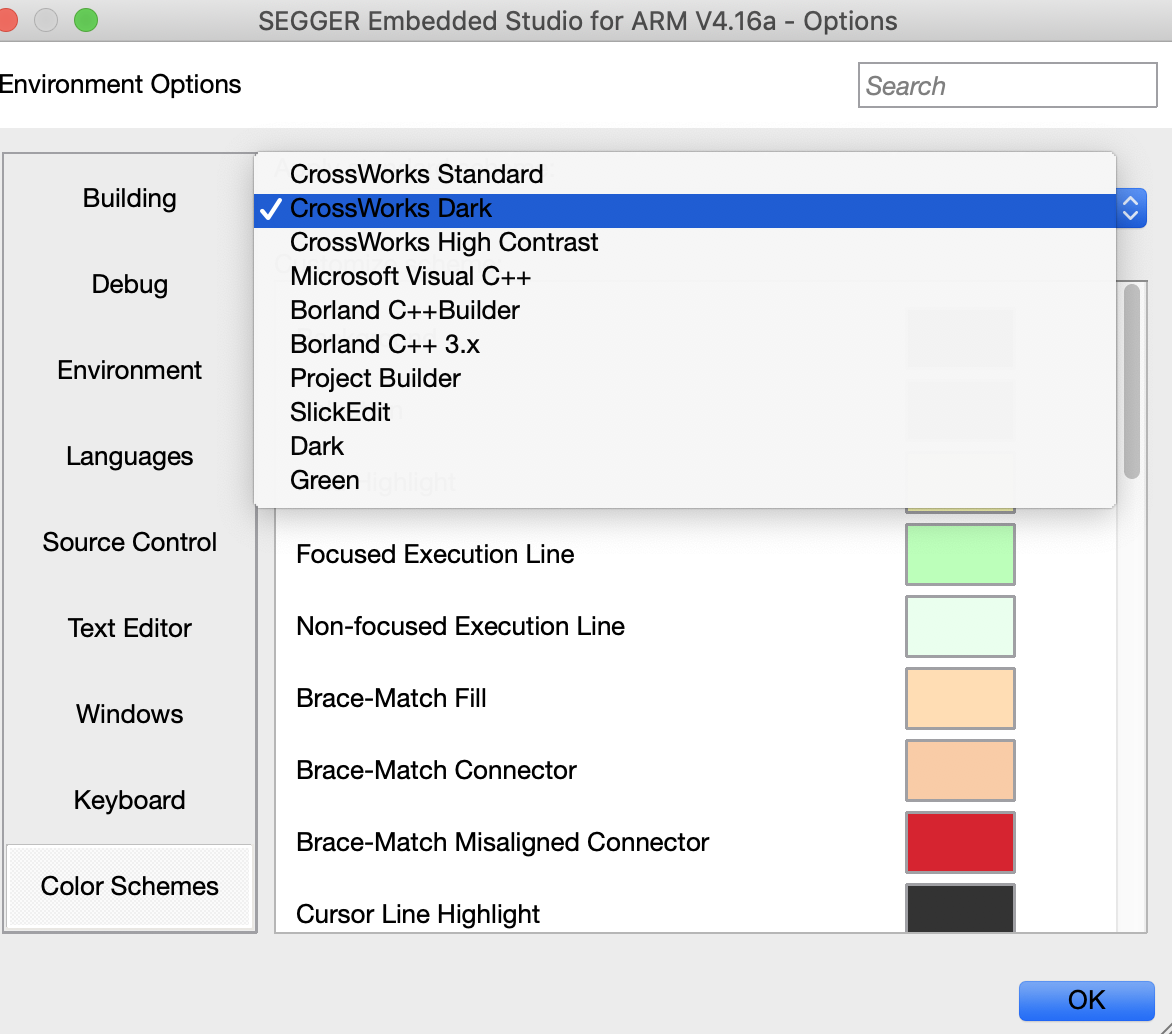This screenshot has height=1034, width=1172.
Task: Switch to Environment options category
Action: click(x=129, y=370)
